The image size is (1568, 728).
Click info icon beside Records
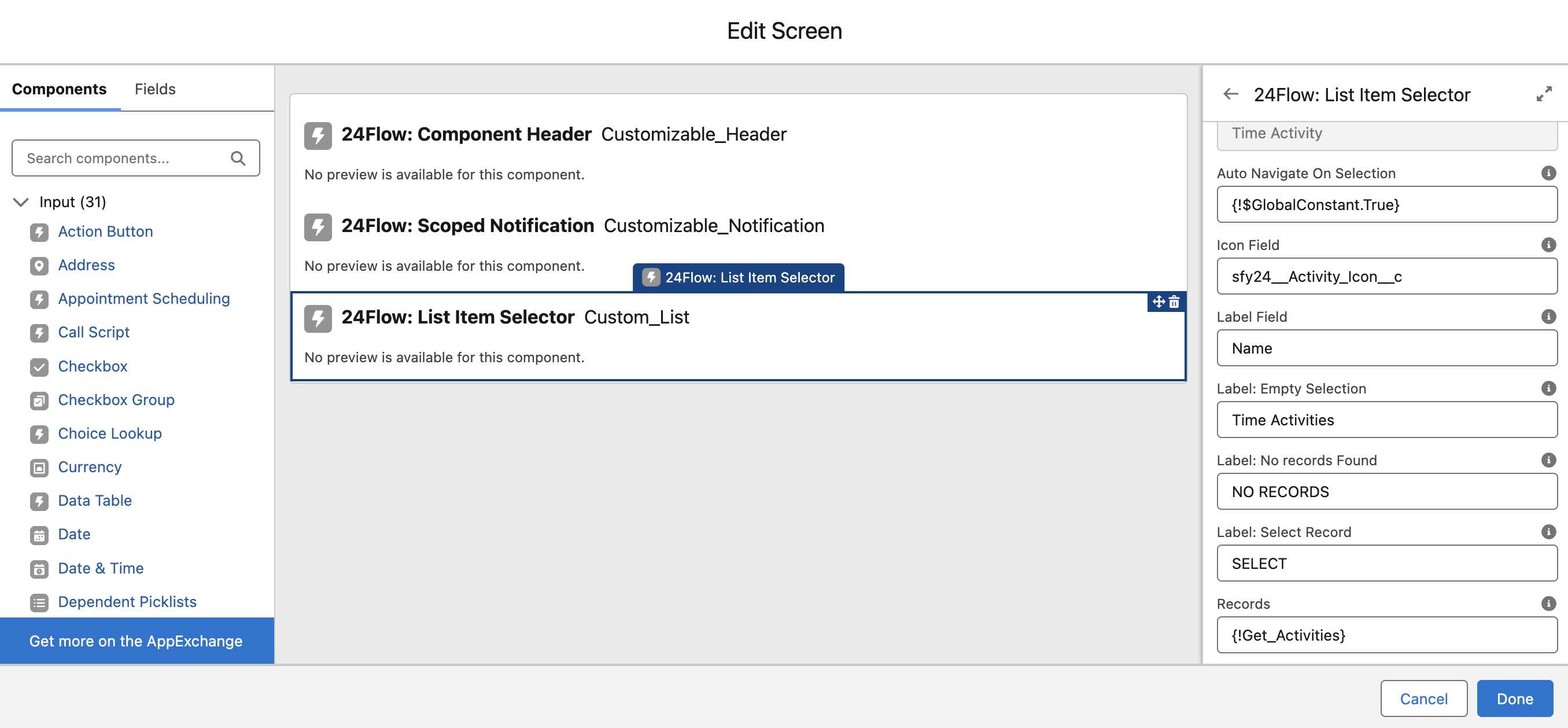pyautogui.click(x=1548, y=603)
